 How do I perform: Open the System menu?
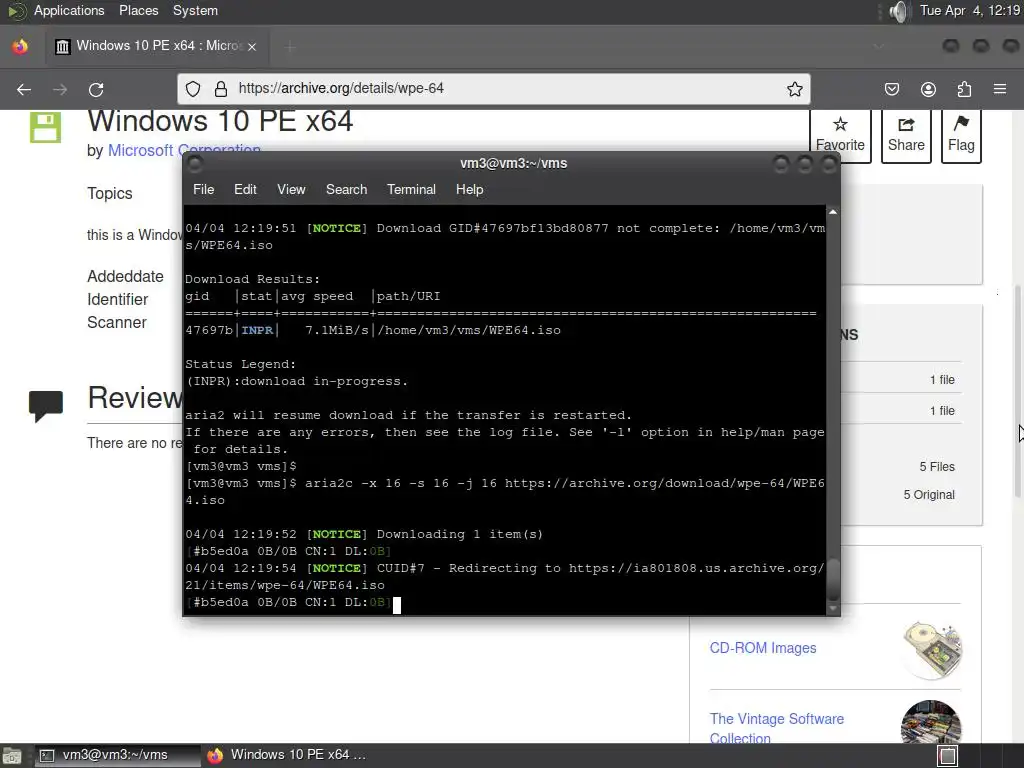point(195,11)
